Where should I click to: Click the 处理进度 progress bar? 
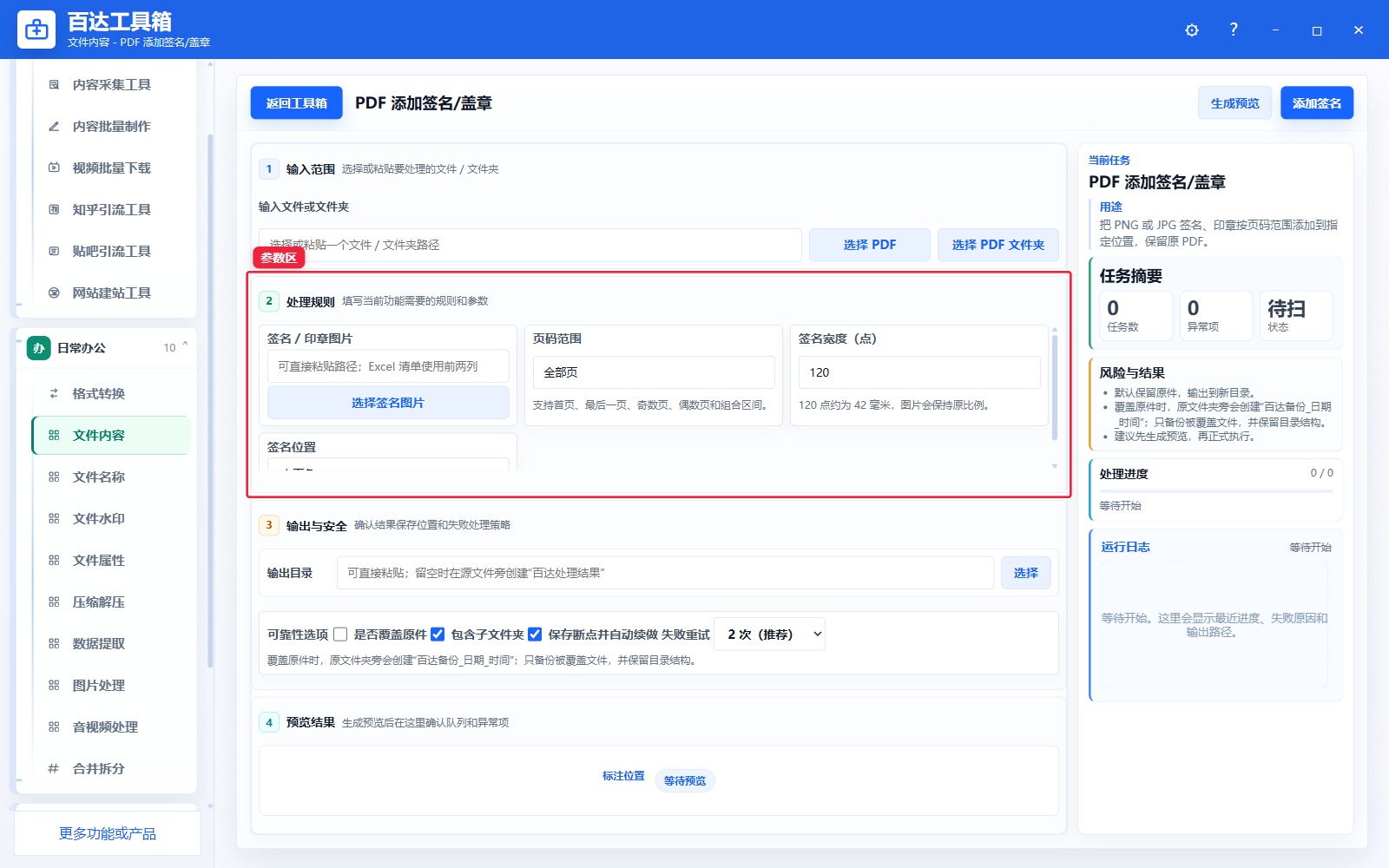click(x=1215, y=491)
